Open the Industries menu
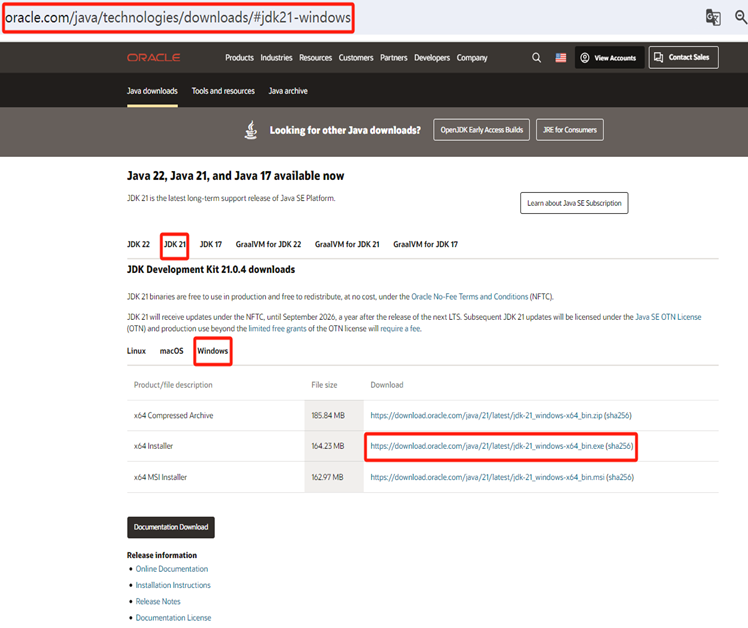The width and height of the screenshot is (748, 628). pyautogui.click(x=276, y=58)
